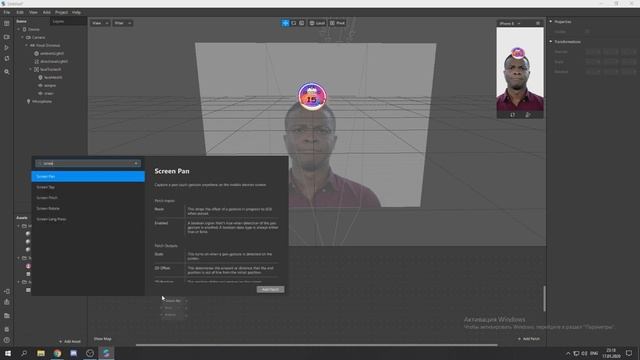Click the pink texture asset icon in Assets

(28, 266)
